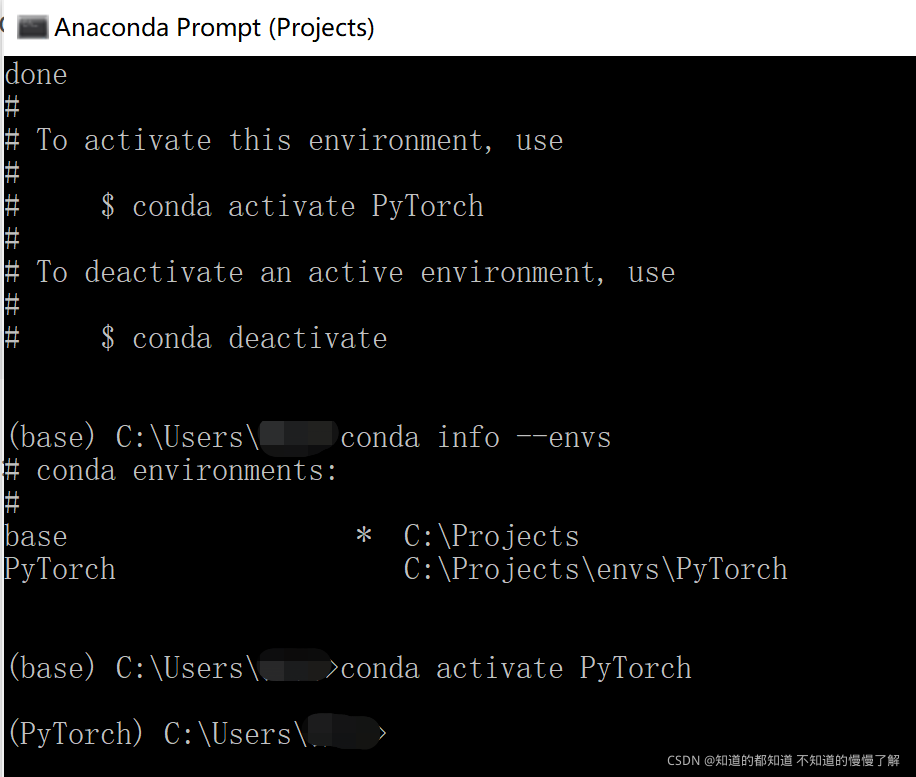Viewport: 916px width, 777px height.
Task: Select the conda info --envs command text
Action: (x=475, y=437)
